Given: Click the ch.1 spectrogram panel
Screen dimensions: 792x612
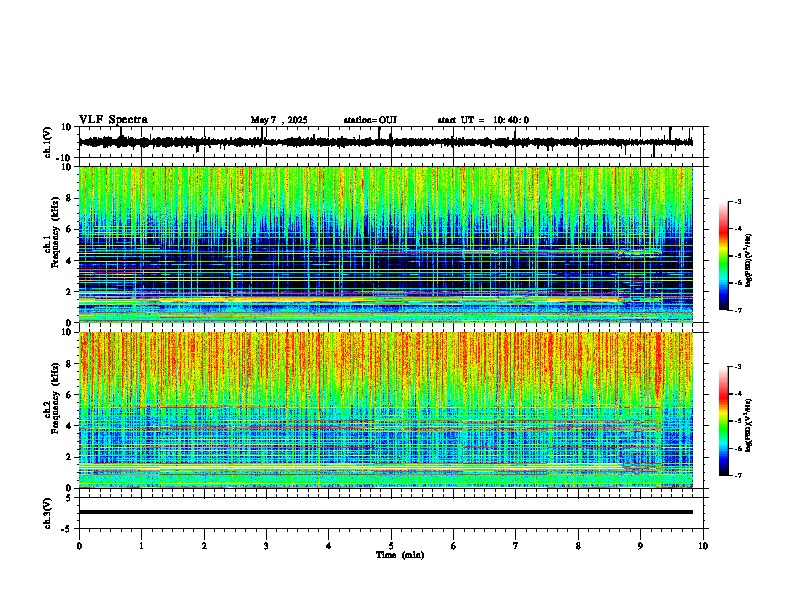Looking at the screenshot, I should pos(386,244).
